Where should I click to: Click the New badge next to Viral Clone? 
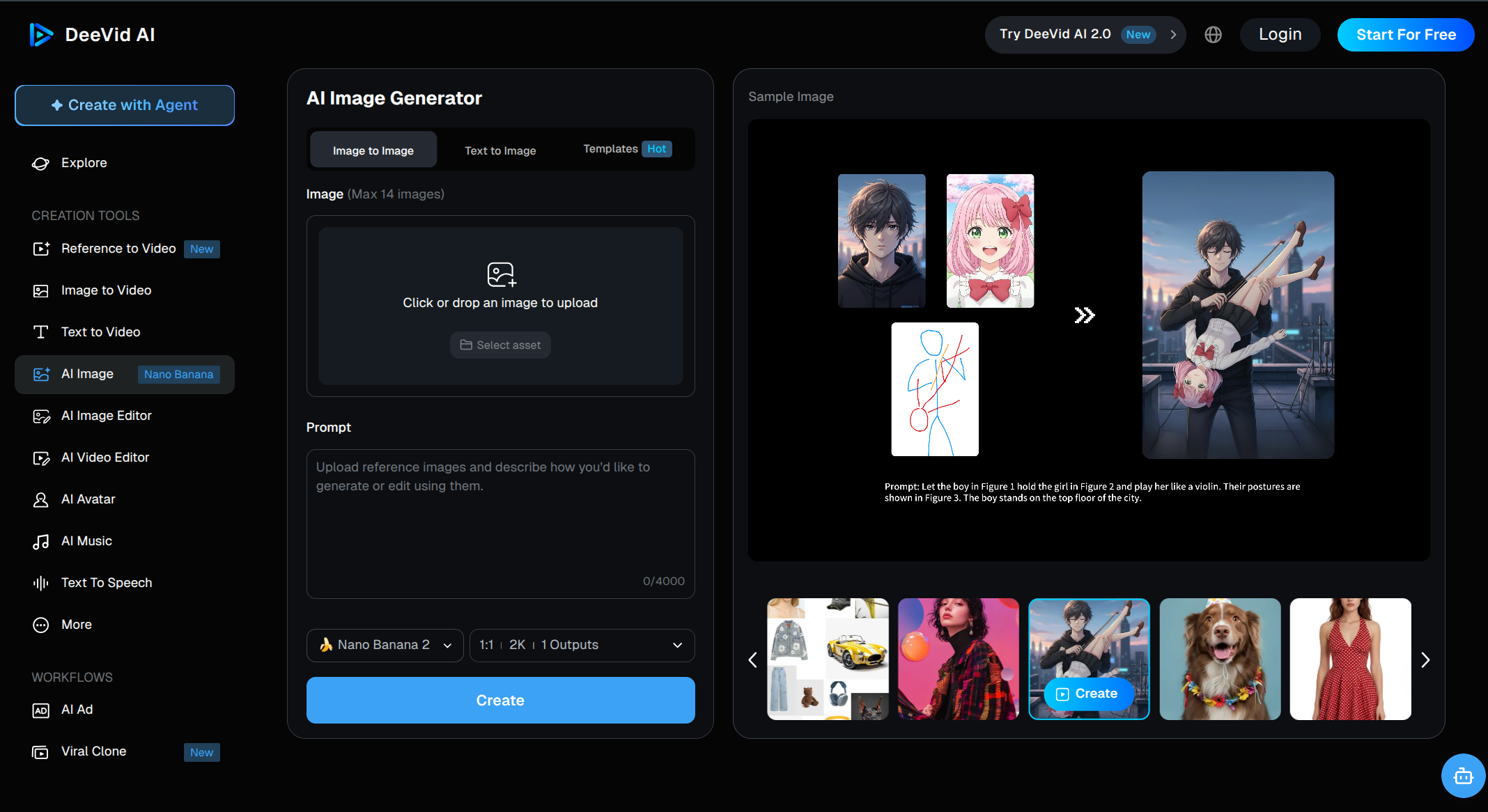(202, 752)
